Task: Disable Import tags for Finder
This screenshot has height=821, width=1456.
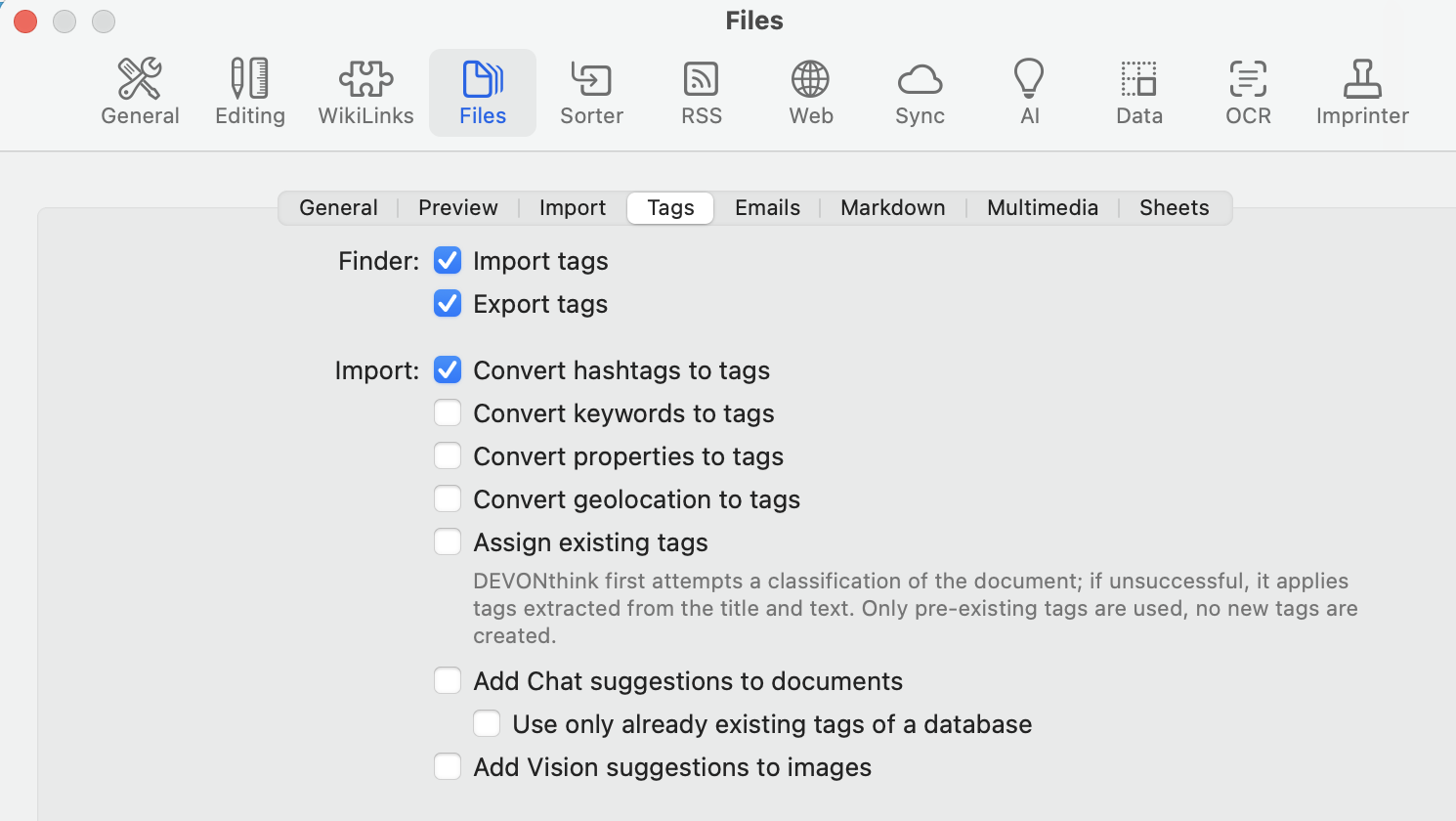Action: point(448,261)
